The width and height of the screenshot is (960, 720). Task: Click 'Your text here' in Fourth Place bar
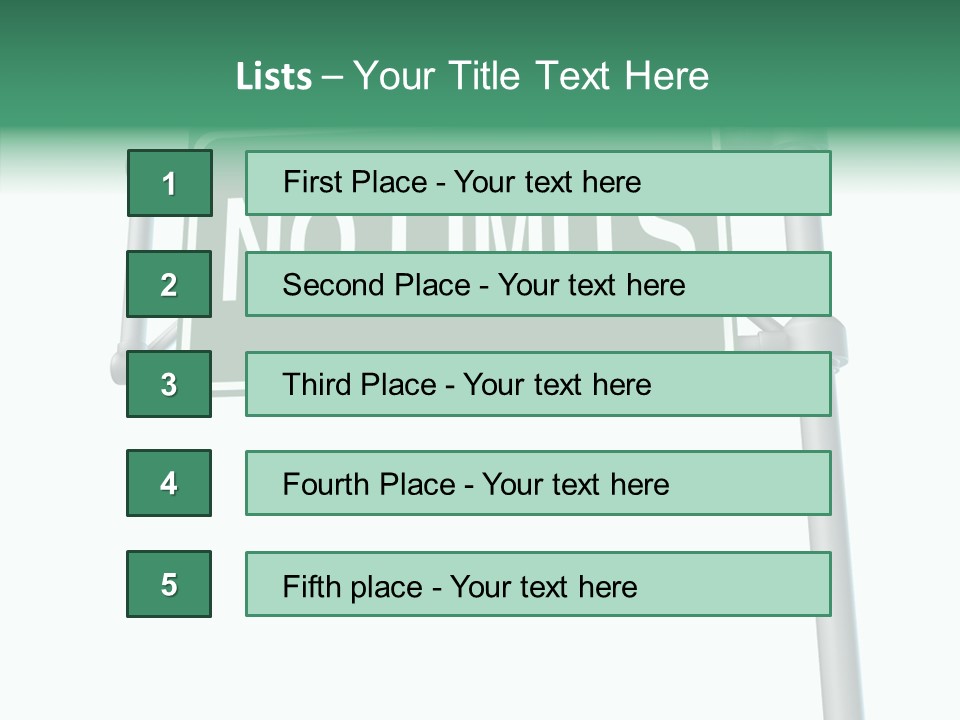pyautogui.click(x=575, y=485)
